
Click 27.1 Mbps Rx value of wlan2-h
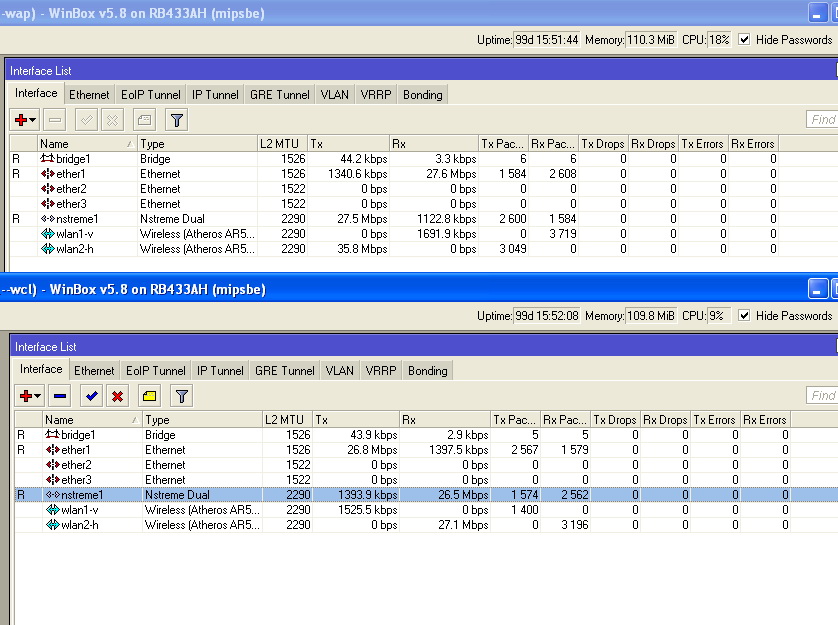click(463, 524)
